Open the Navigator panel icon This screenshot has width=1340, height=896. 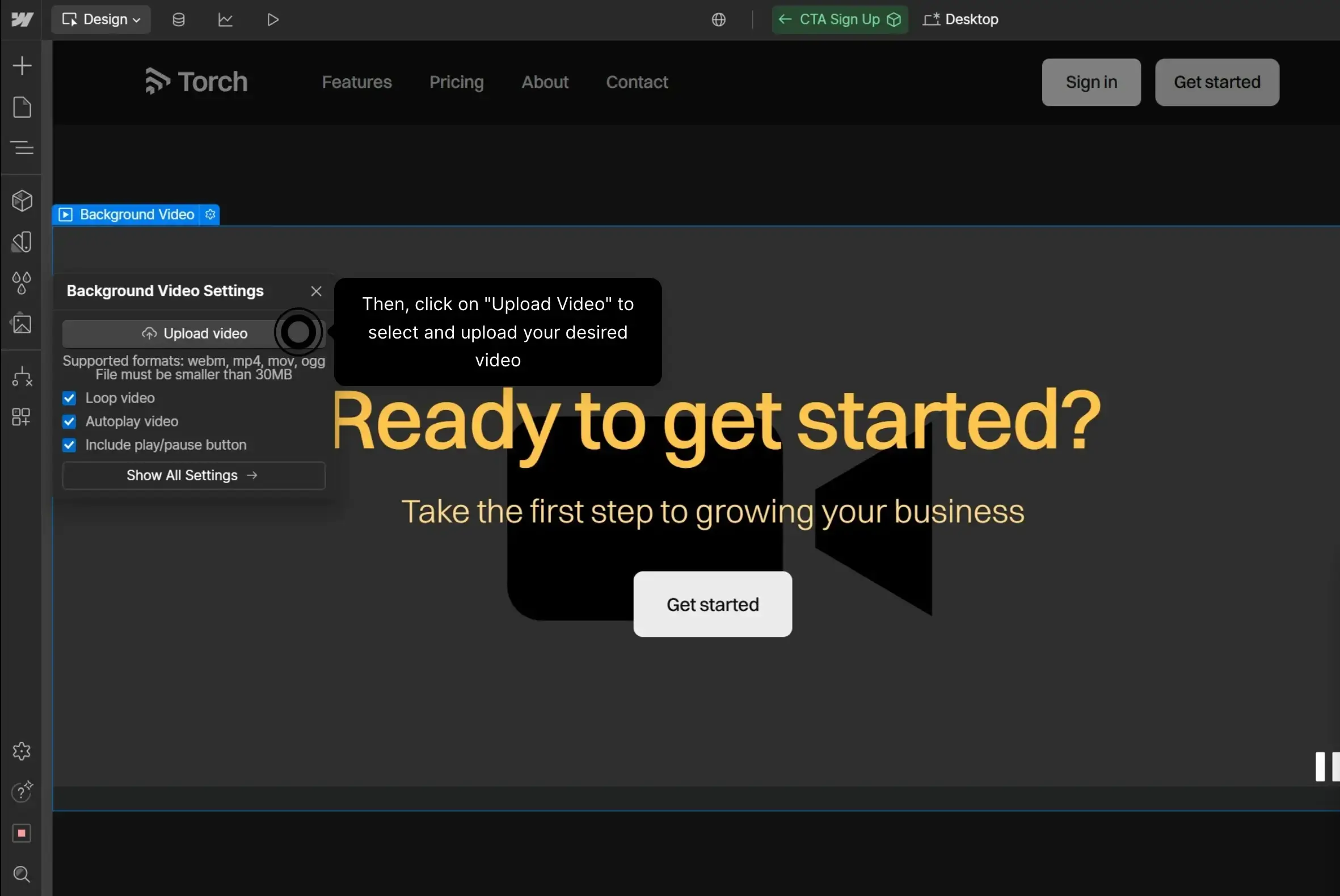[x=22, y=148]
